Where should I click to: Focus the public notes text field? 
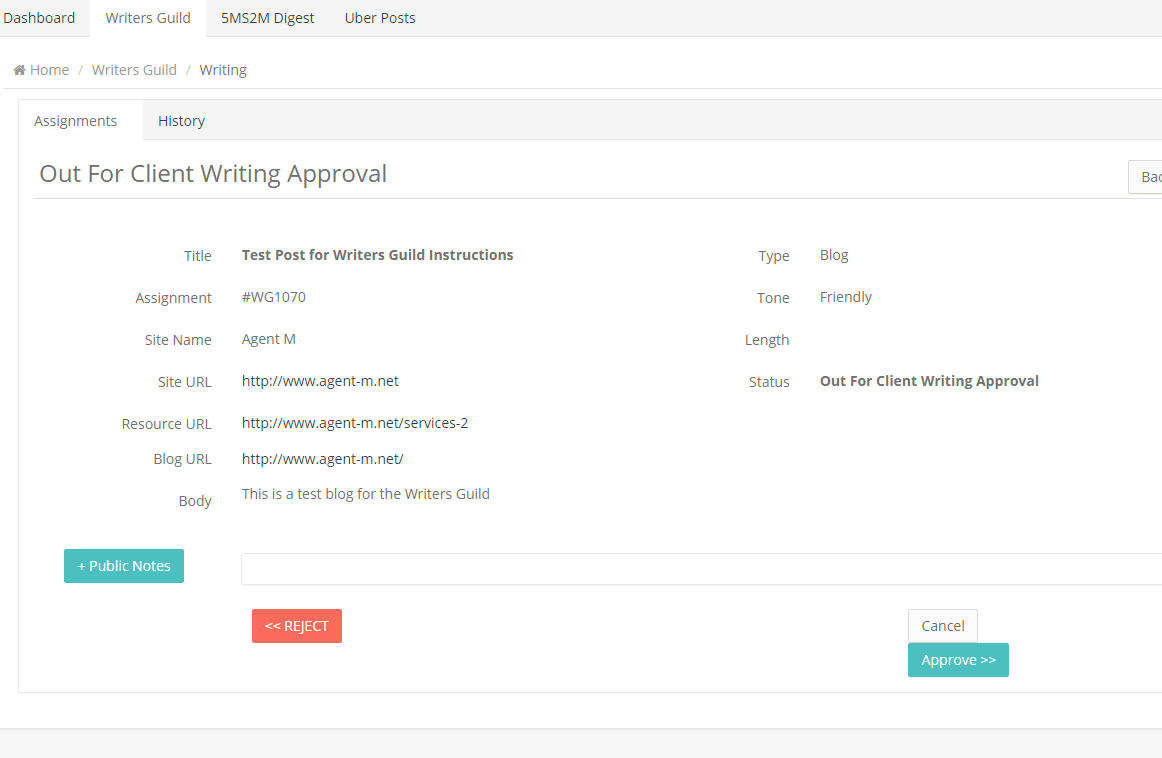click(700, 569)
